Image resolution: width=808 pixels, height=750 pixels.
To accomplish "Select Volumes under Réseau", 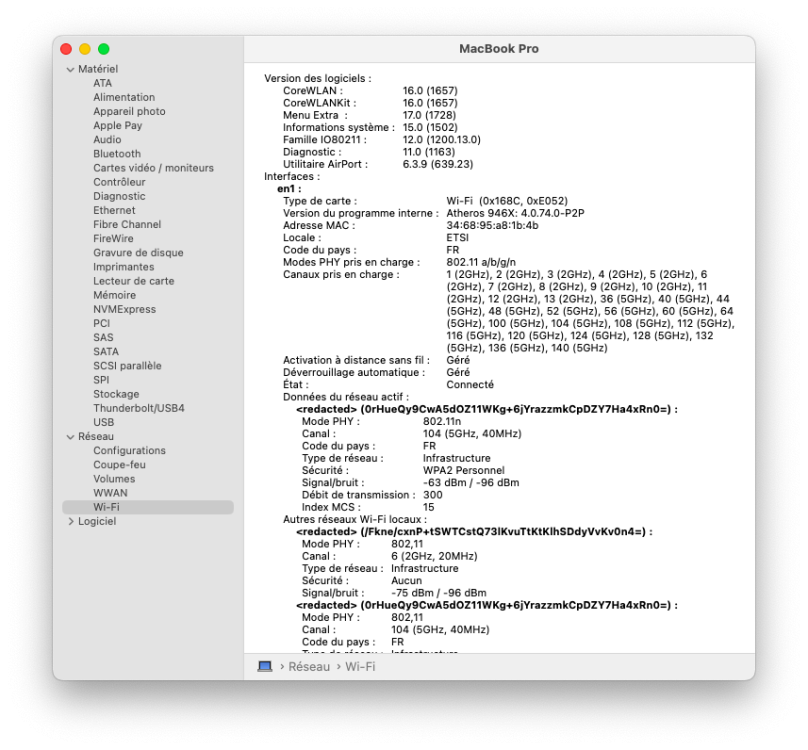I will 114,479.
